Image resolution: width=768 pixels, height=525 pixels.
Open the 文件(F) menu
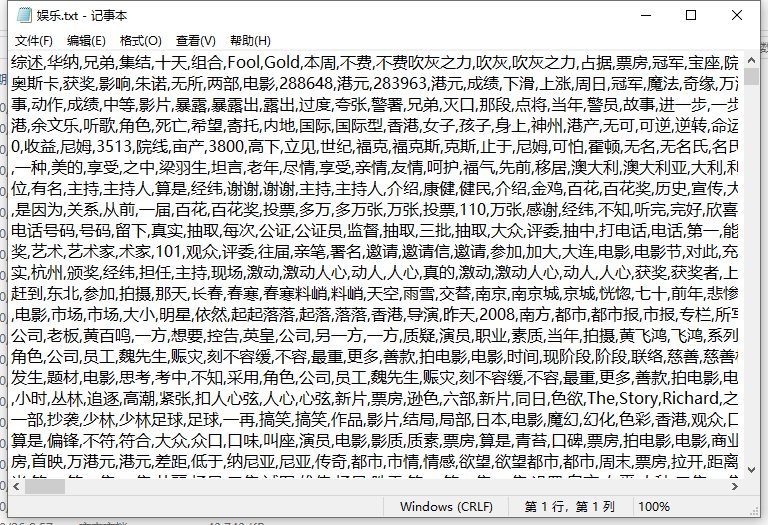[x=34, y=41]
